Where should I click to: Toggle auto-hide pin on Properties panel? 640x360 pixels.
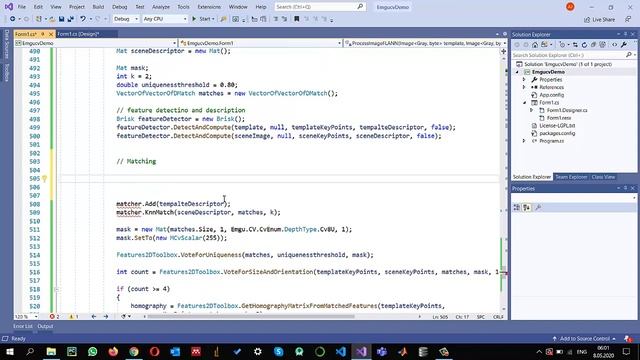tap(625, 188)
